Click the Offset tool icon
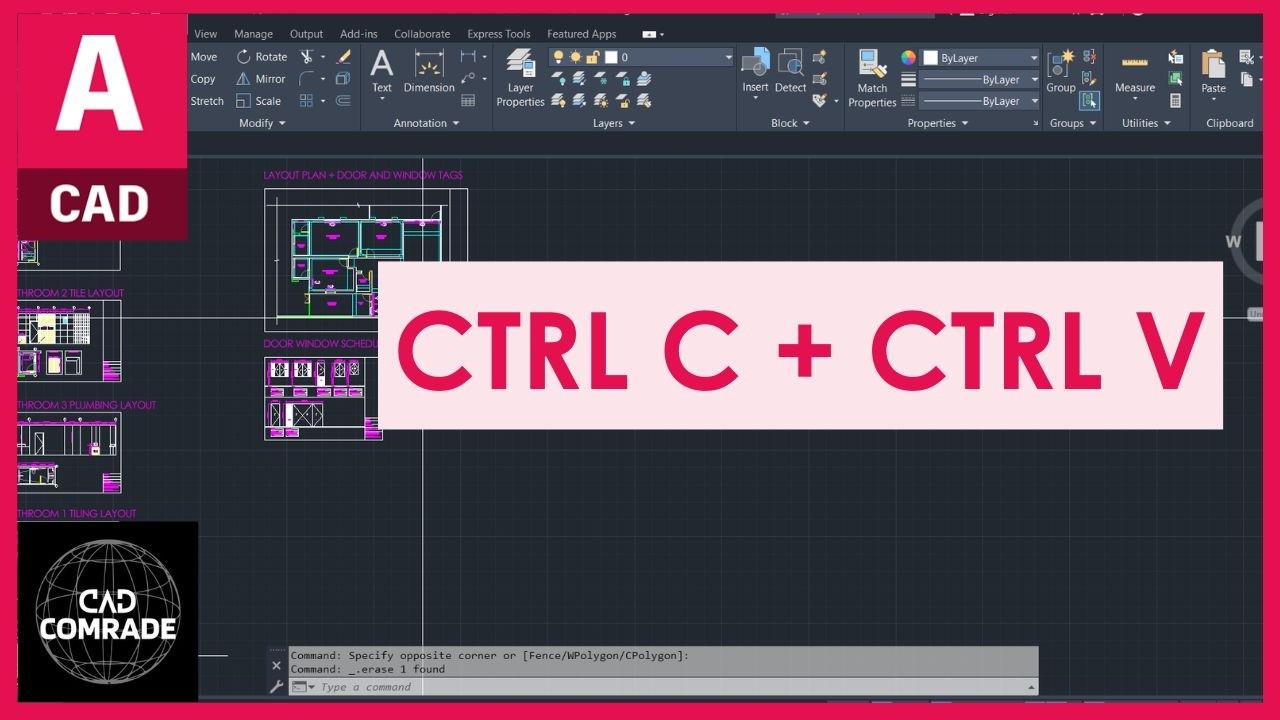1280x720 pixels. pyautogui.click(x=343, y=101)
